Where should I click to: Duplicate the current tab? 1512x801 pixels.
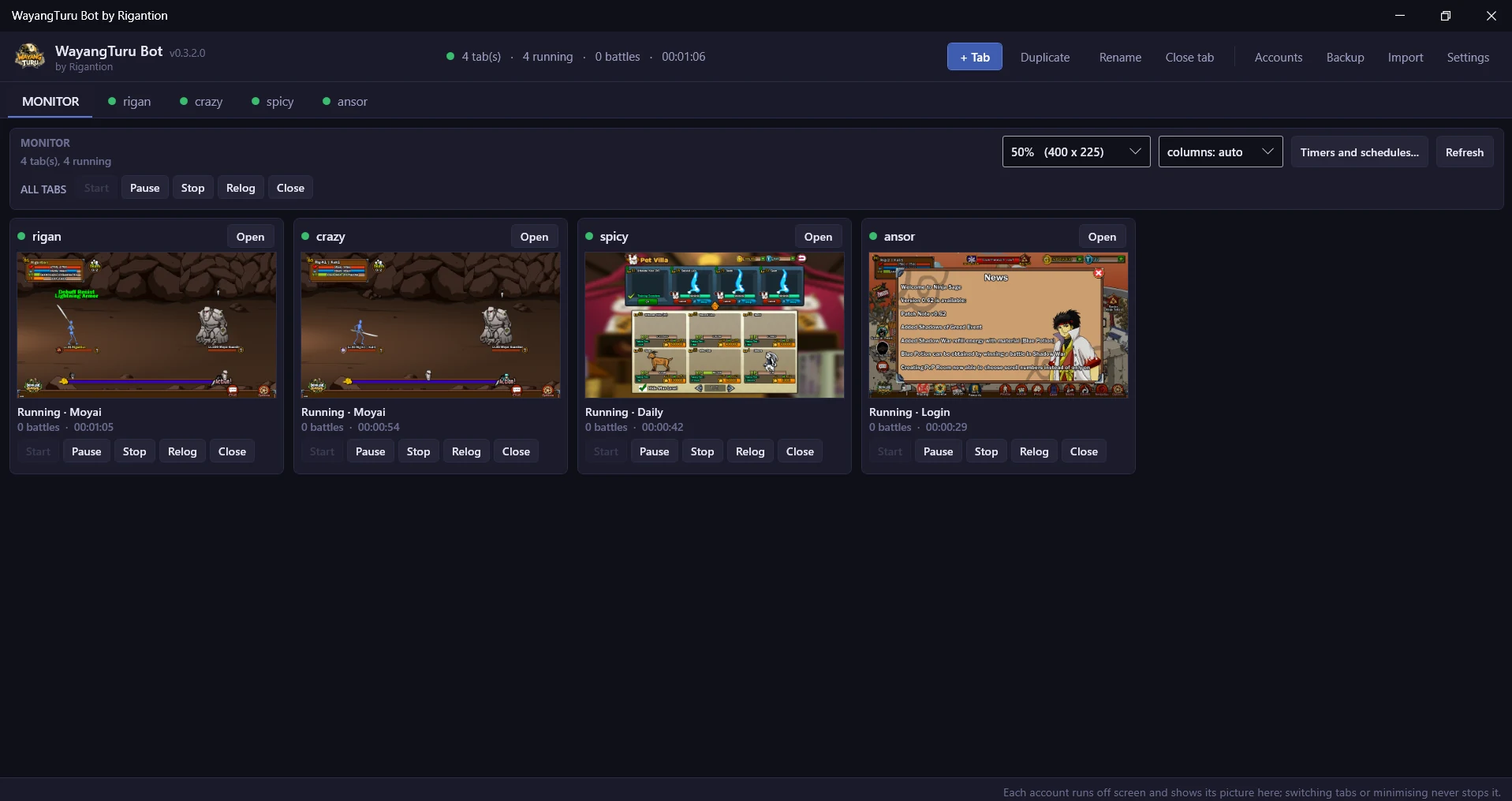[x=1044, y=57]
